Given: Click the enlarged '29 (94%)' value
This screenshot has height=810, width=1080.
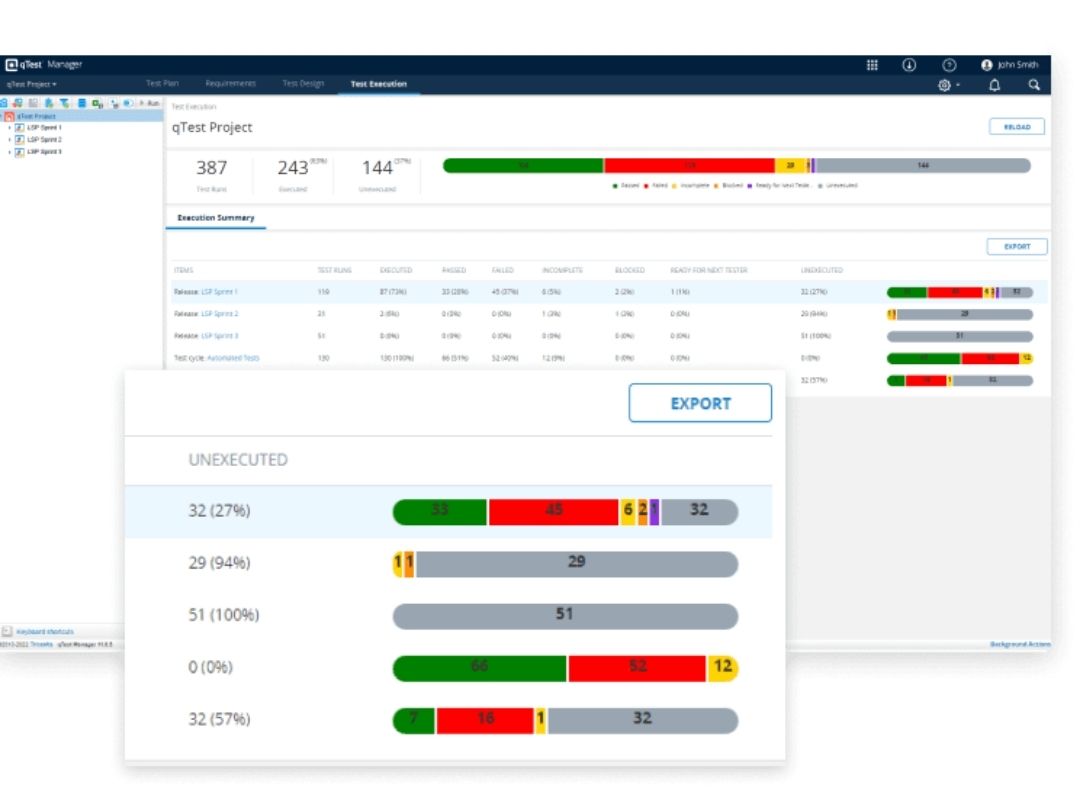Looking at the screenshot, I should [x=219, y=563].
